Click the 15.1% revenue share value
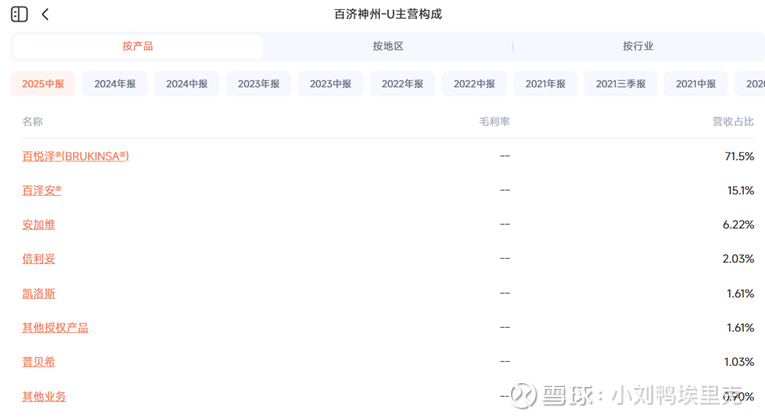 coord(741,190)
